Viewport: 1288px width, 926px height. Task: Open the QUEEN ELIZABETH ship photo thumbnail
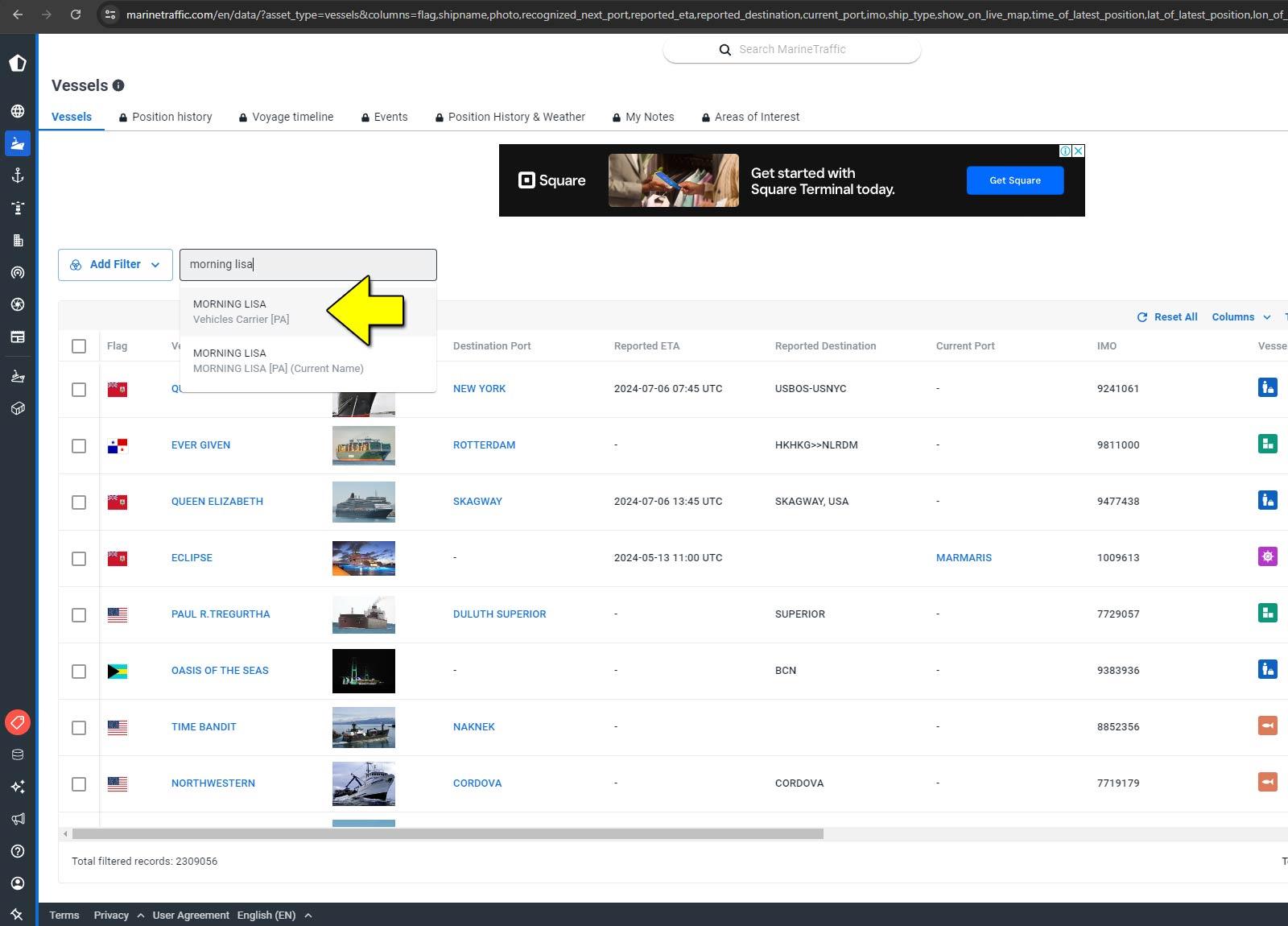tap(364, 502)
